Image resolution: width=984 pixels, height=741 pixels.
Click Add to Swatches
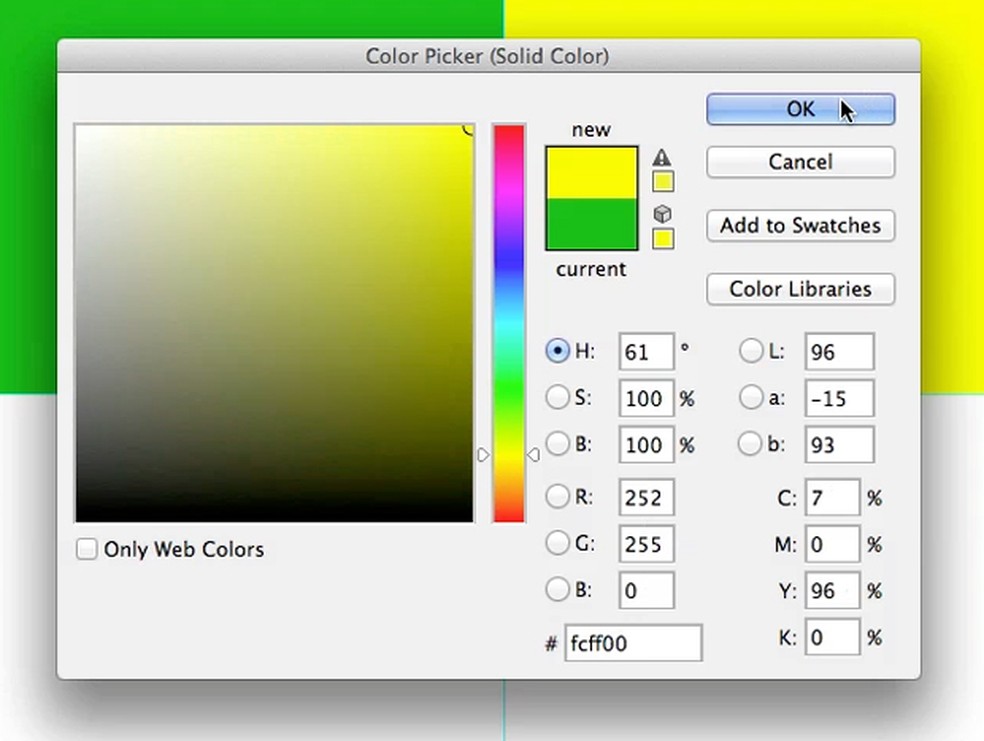pos(800,226)
